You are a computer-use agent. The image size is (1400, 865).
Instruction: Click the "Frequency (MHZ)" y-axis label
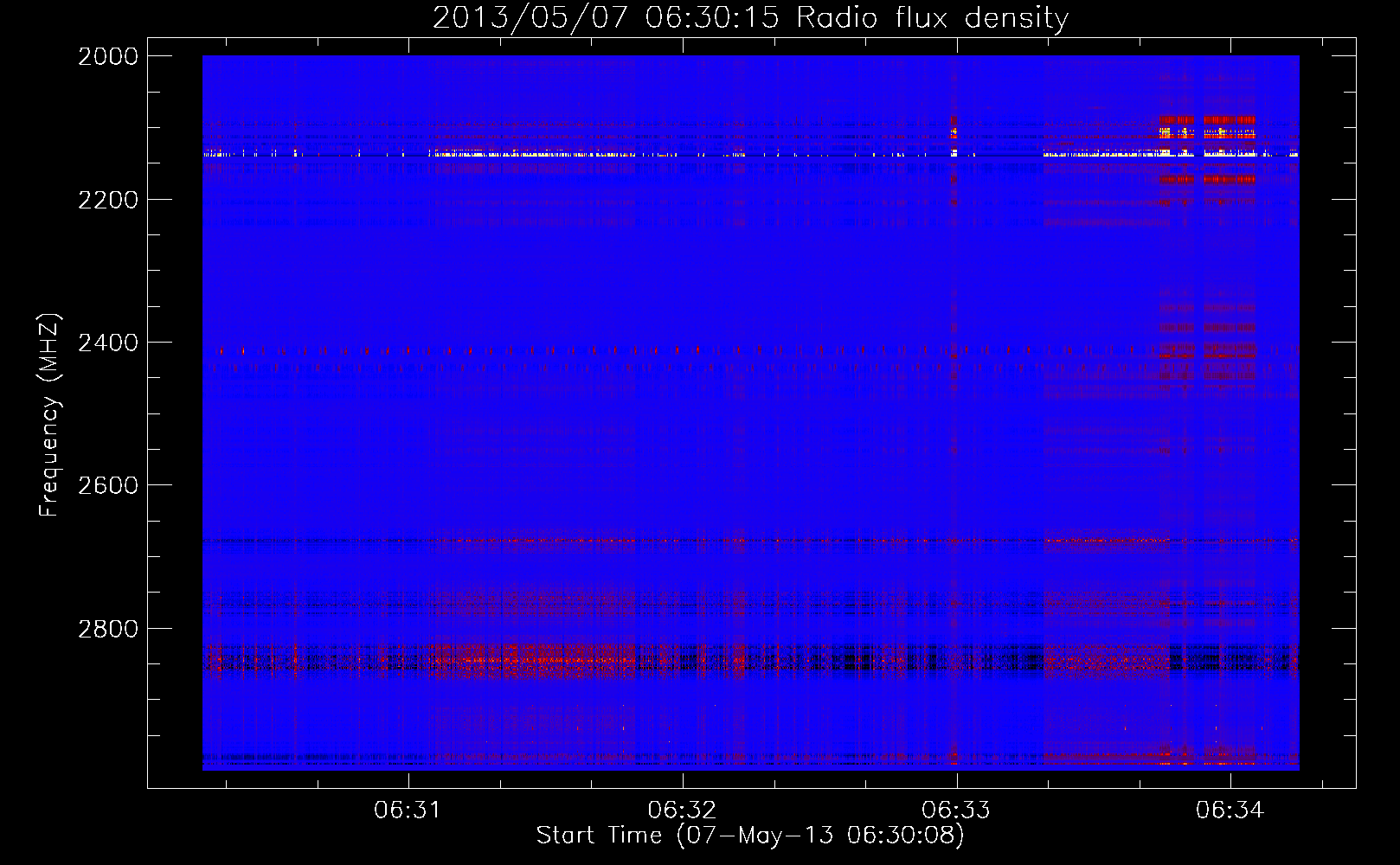pyautogui.click(x=50, y=415)
